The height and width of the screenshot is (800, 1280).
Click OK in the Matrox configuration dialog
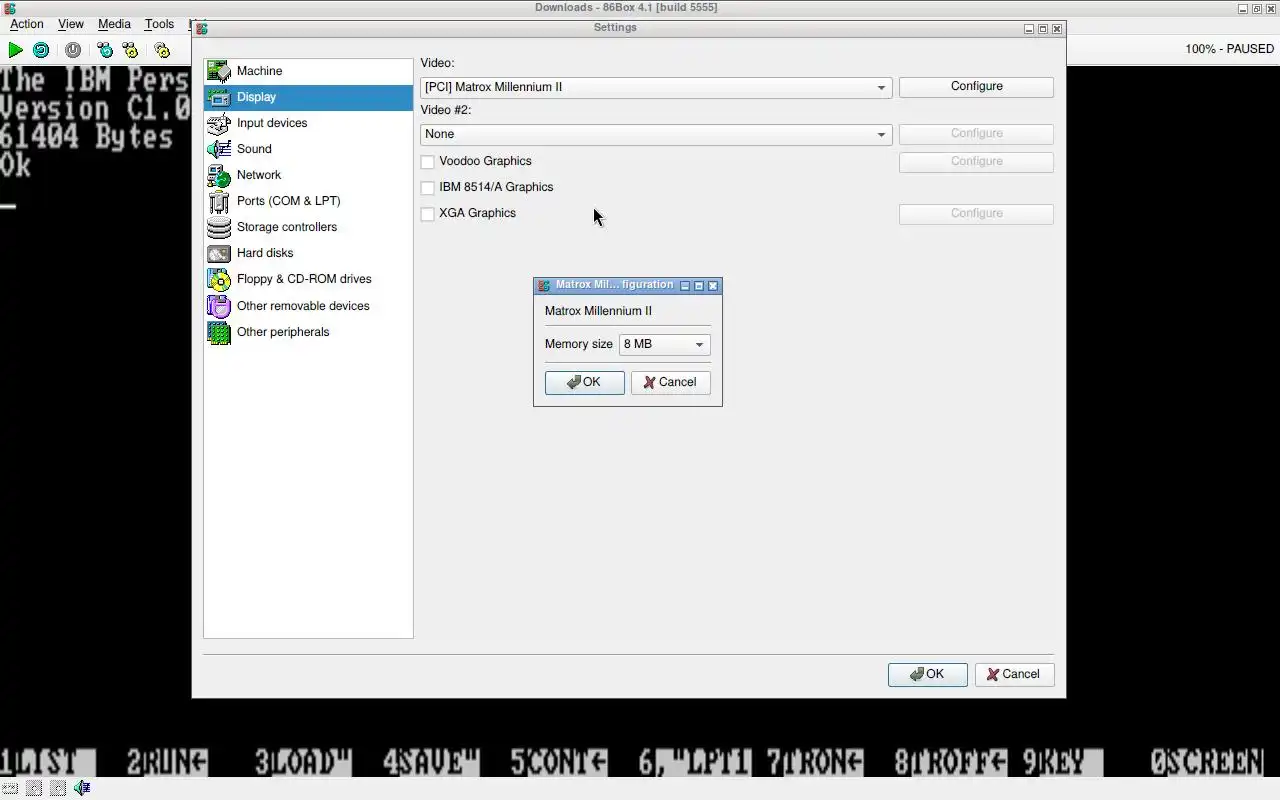pyautogui.click(x=584, y=382)
